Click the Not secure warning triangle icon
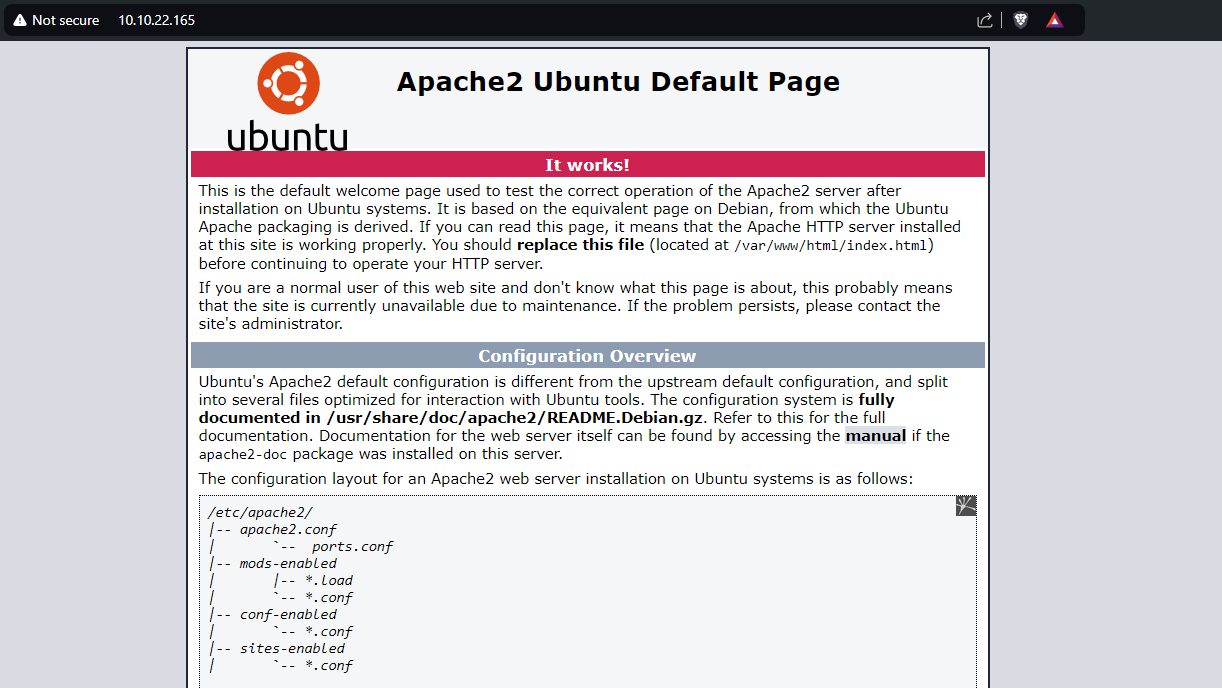The height and width of the screenshot is (688, 1222). point(20,20)
